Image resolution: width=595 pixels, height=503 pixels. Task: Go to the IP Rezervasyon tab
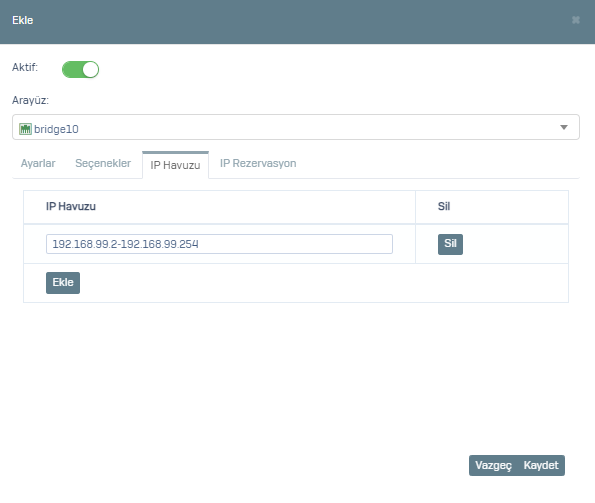point(258,163)
